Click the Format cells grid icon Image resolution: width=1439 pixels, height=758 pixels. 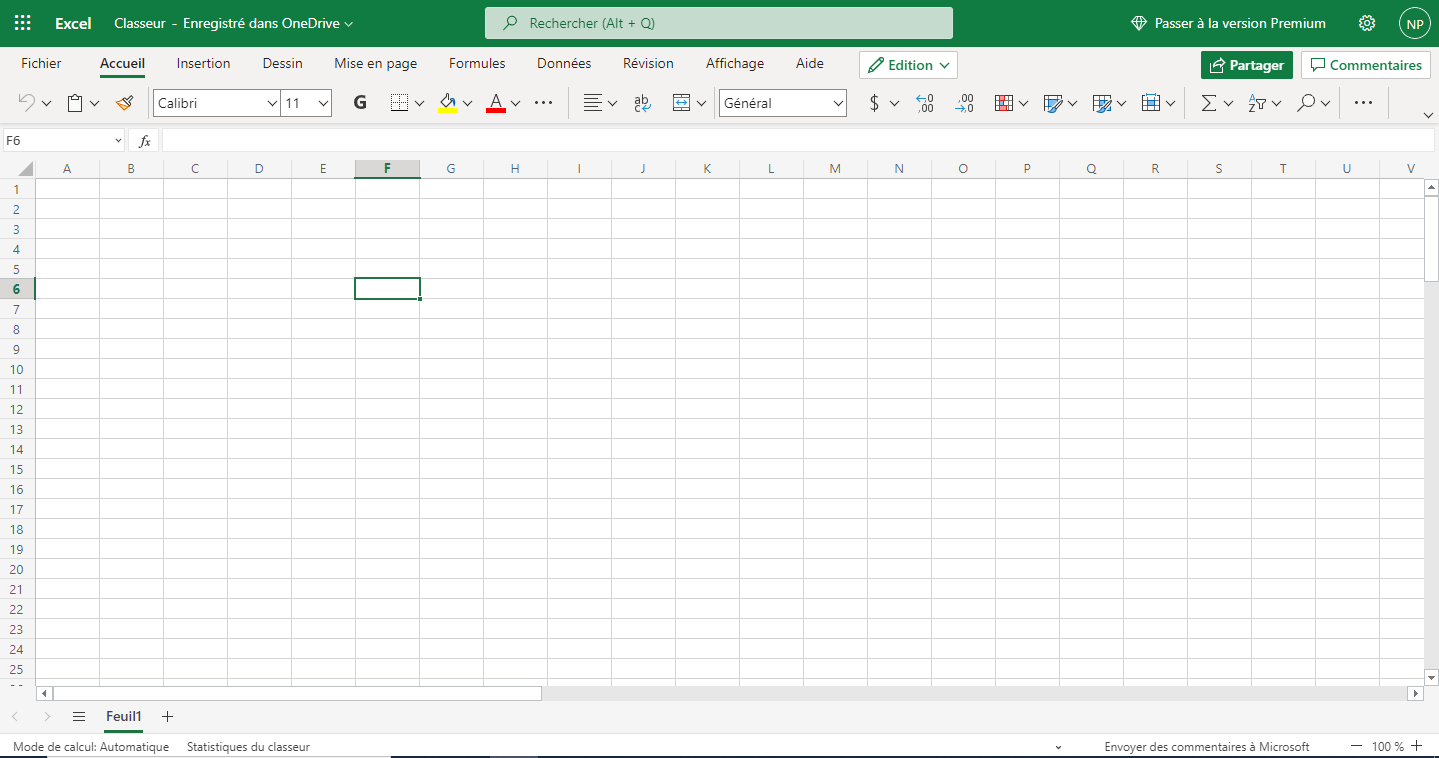(x=1150, y=103)
